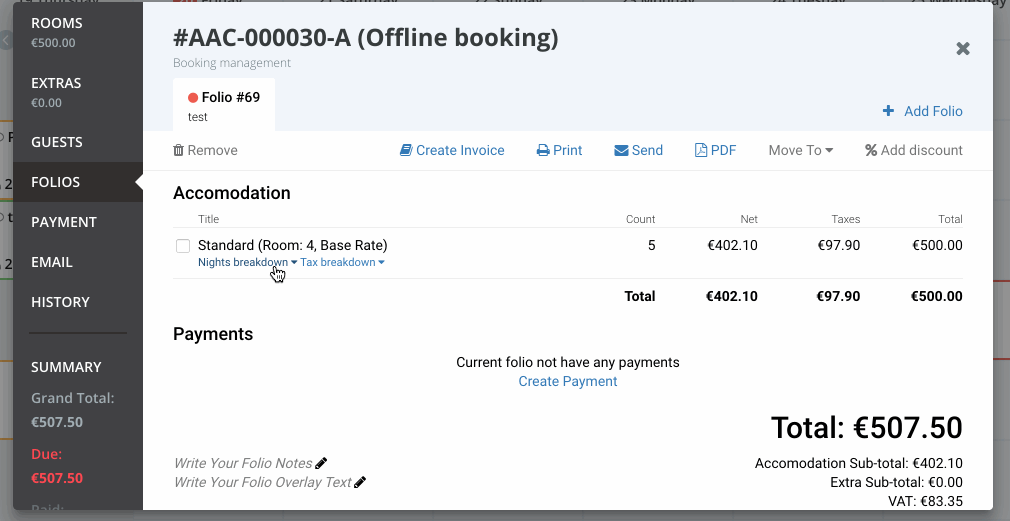Click the Remove button text

(213, 150)
